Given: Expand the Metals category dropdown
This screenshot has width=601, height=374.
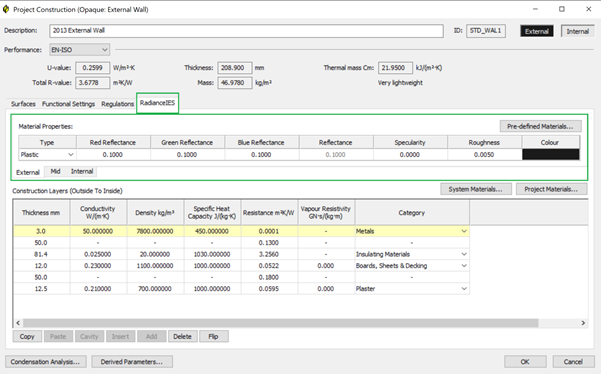Looking at the screenshot, I should point(464,231).
